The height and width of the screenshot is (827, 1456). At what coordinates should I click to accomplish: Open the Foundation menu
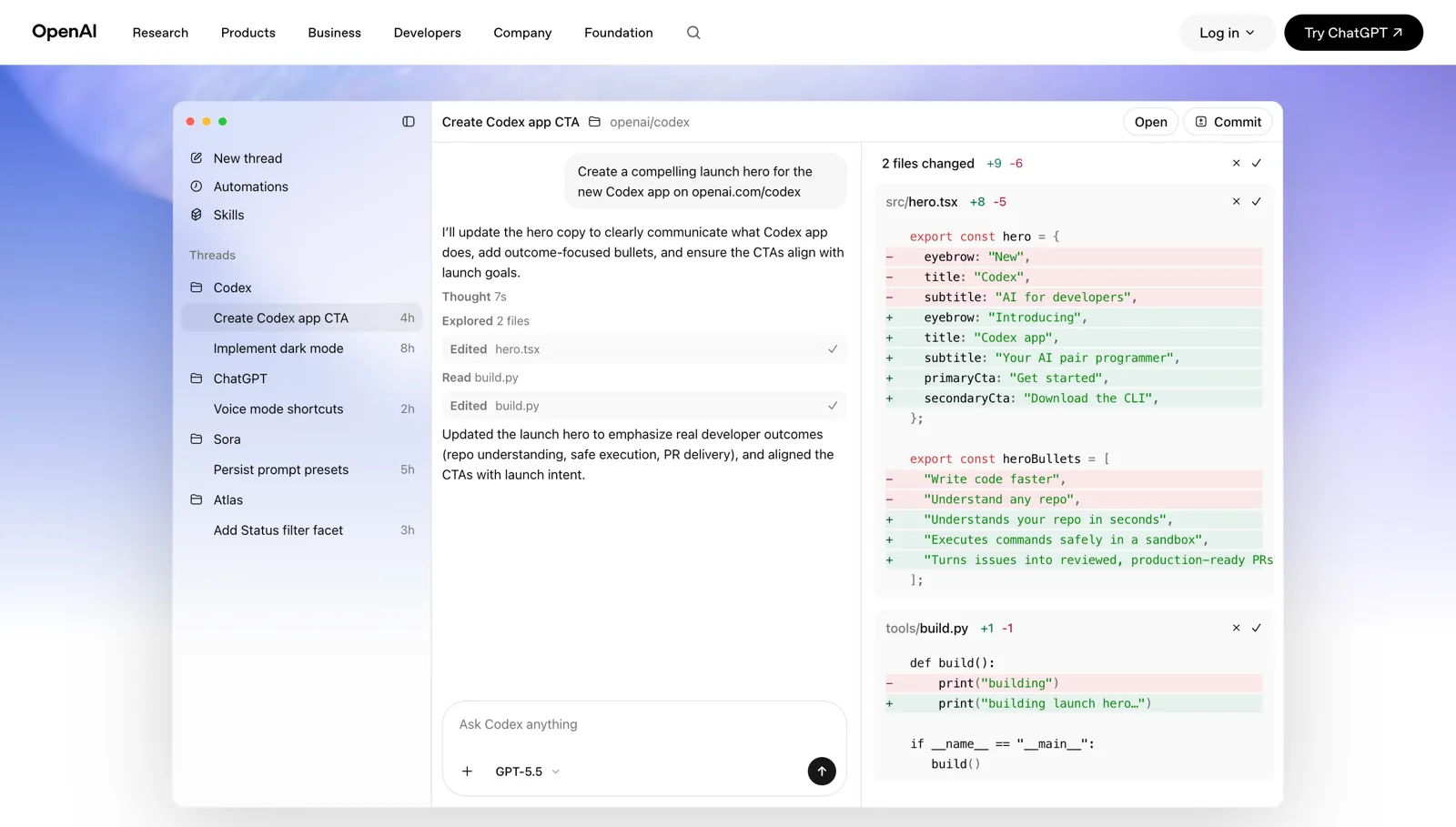(619, 33)
